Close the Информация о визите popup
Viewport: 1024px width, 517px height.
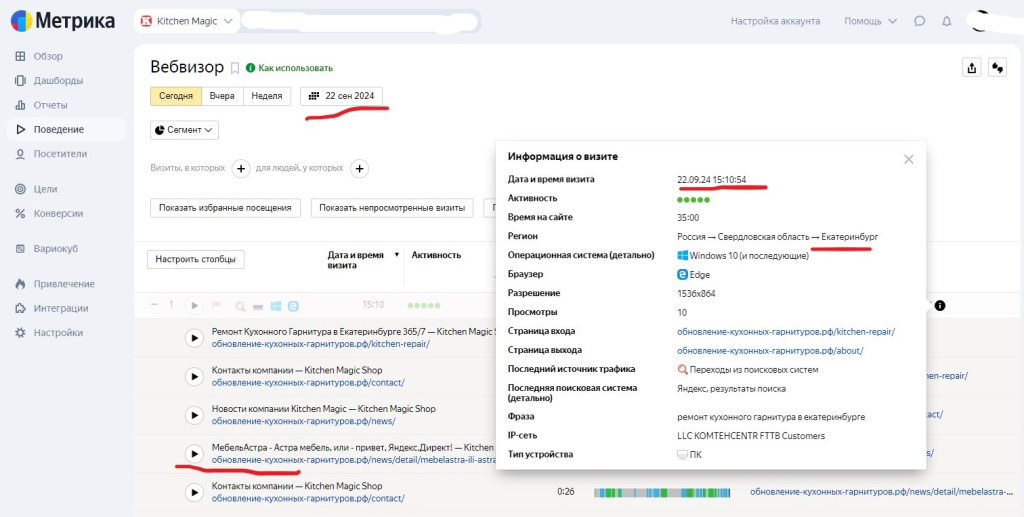click(x=908, y=159)
